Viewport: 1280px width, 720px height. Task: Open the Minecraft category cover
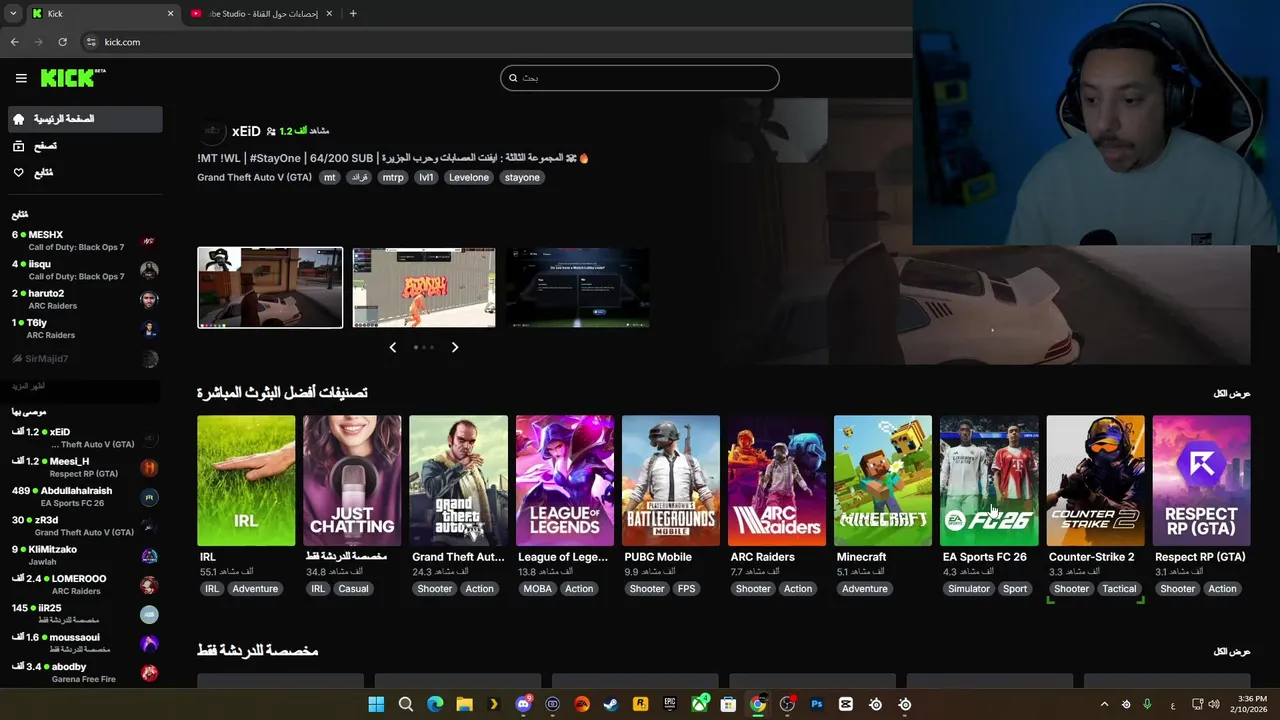click(x=883, y=480)
